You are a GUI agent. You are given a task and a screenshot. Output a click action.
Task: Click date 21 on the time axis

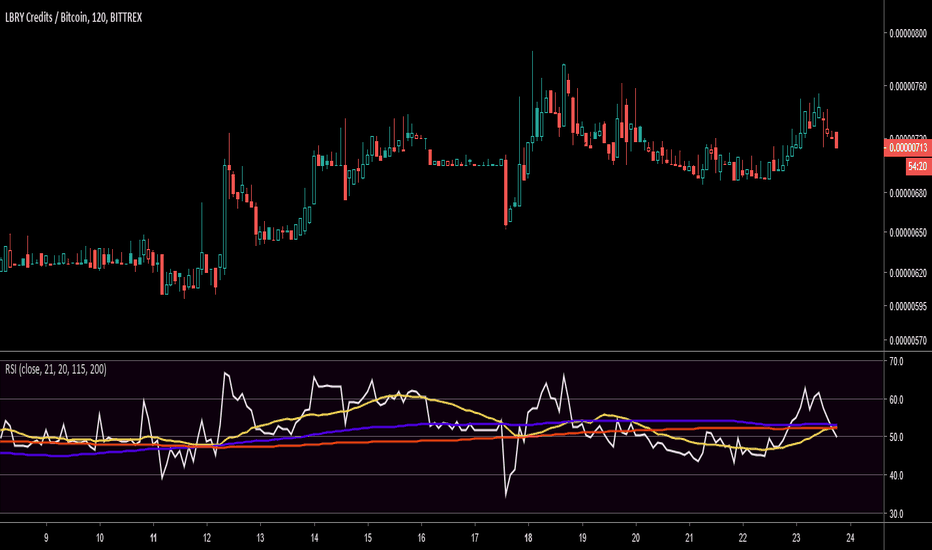pos(689,538)
